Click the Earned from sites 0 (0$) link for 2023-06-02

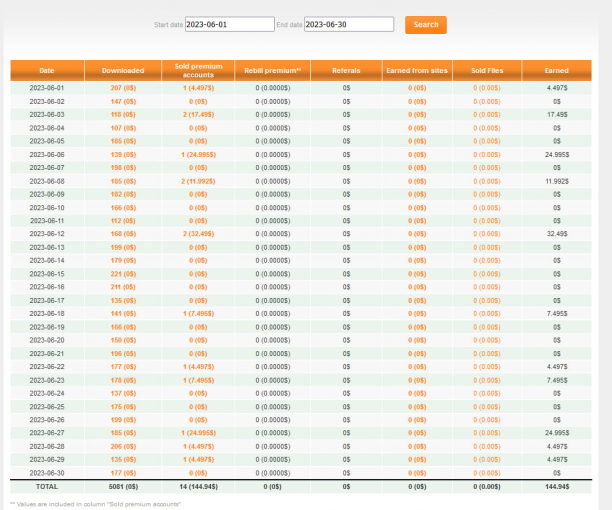tap(417, 101)
